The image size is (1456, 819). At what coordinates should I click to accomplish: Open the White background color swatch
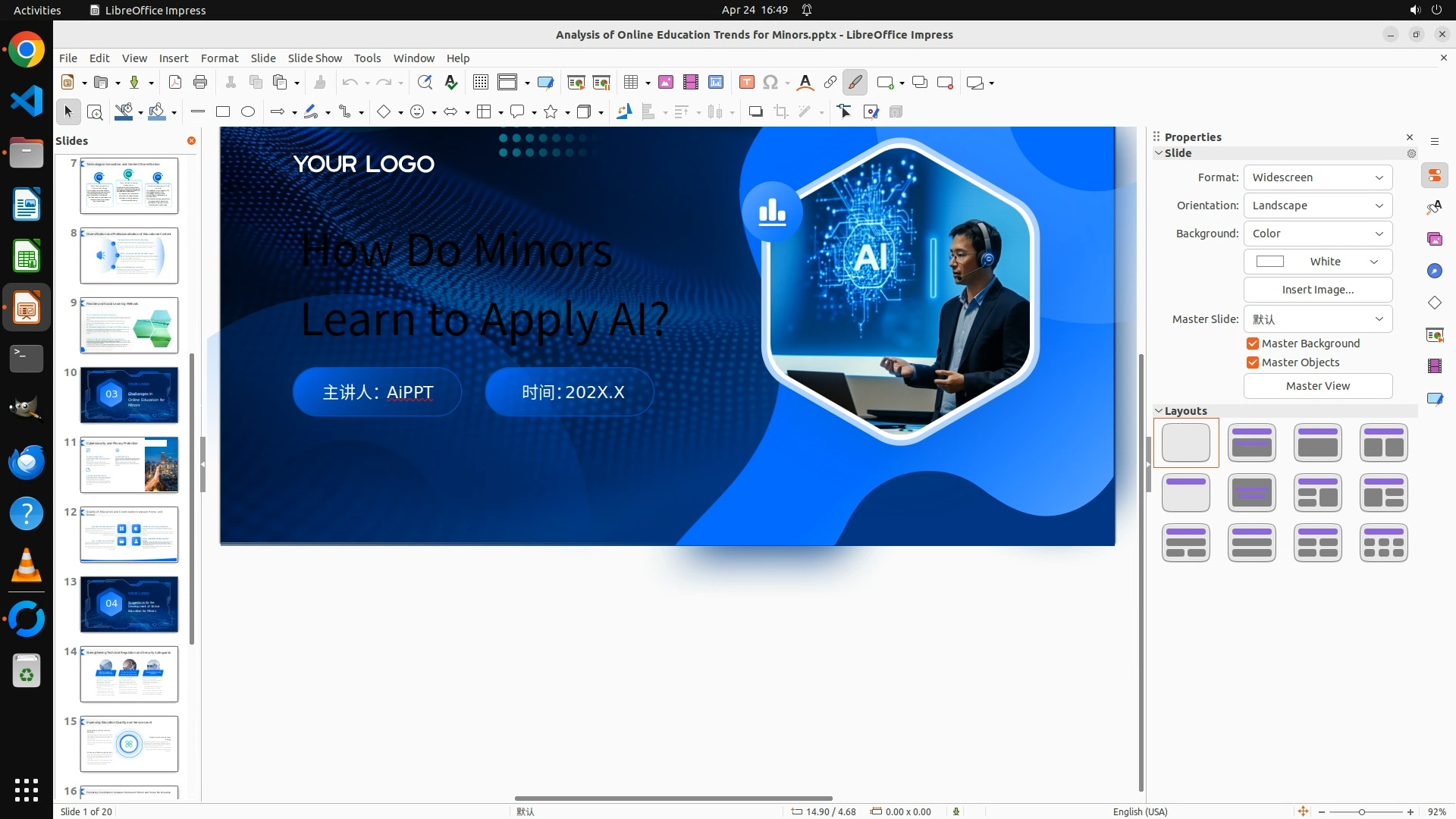point(1317,262)
